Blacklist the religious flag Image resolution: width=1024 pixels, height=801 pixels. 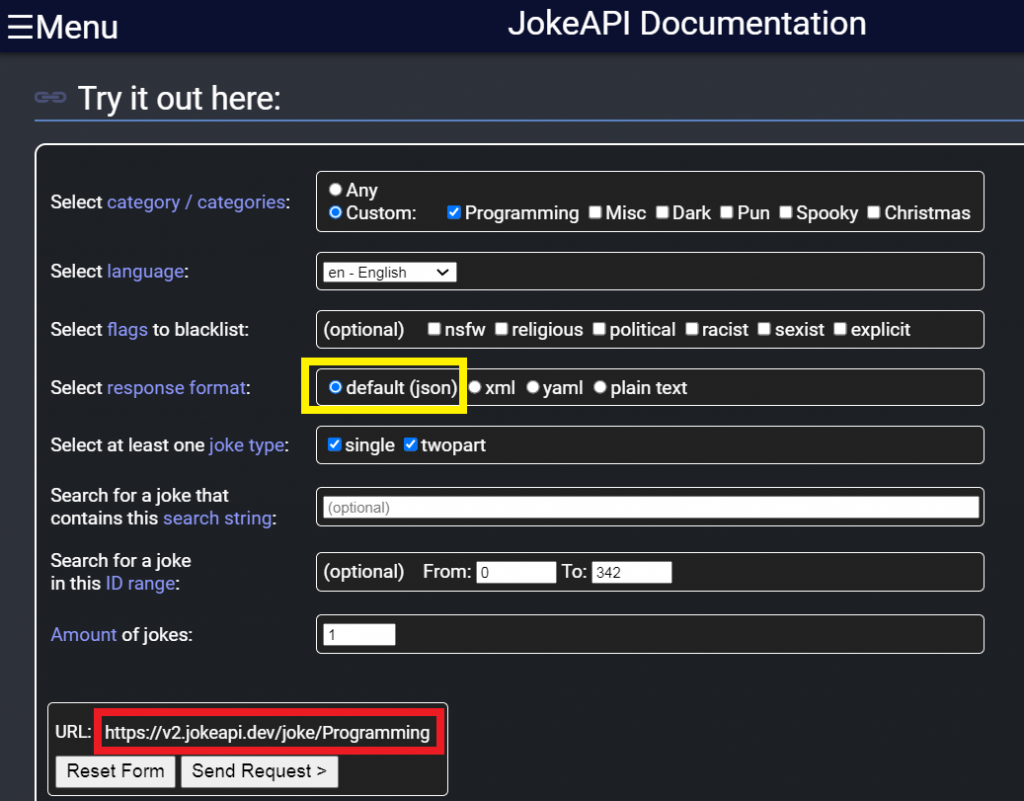502,328
